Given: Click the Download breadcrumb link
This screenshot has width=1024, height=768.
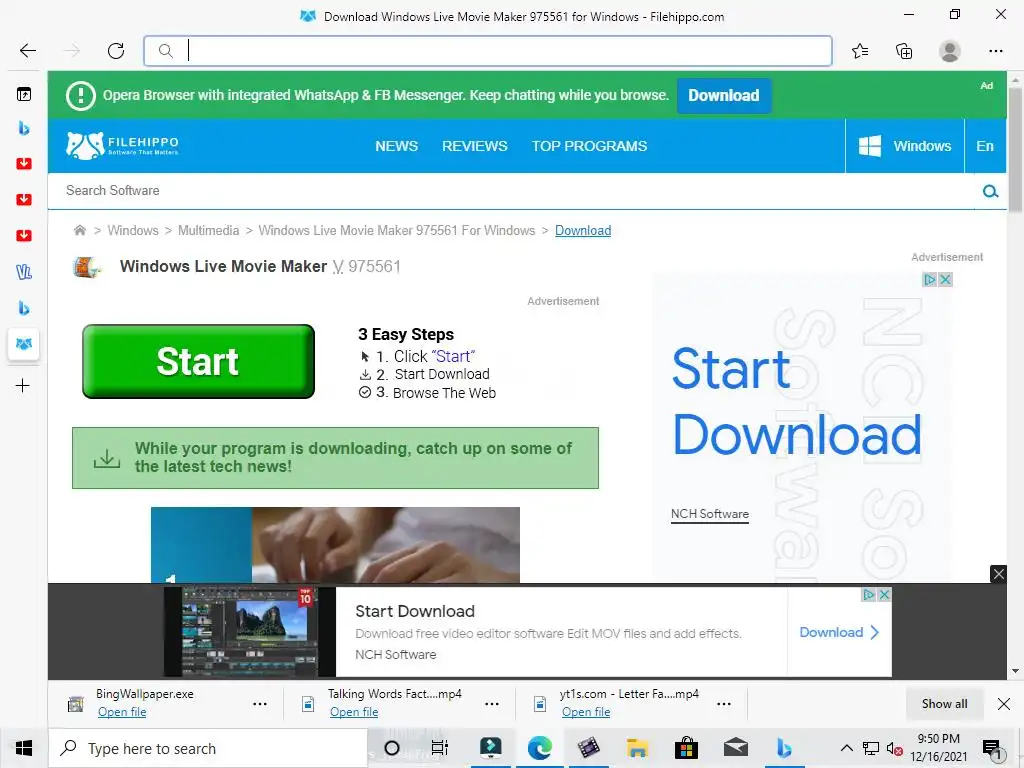Looking at the screenshot, I should [x=583, y=231].
